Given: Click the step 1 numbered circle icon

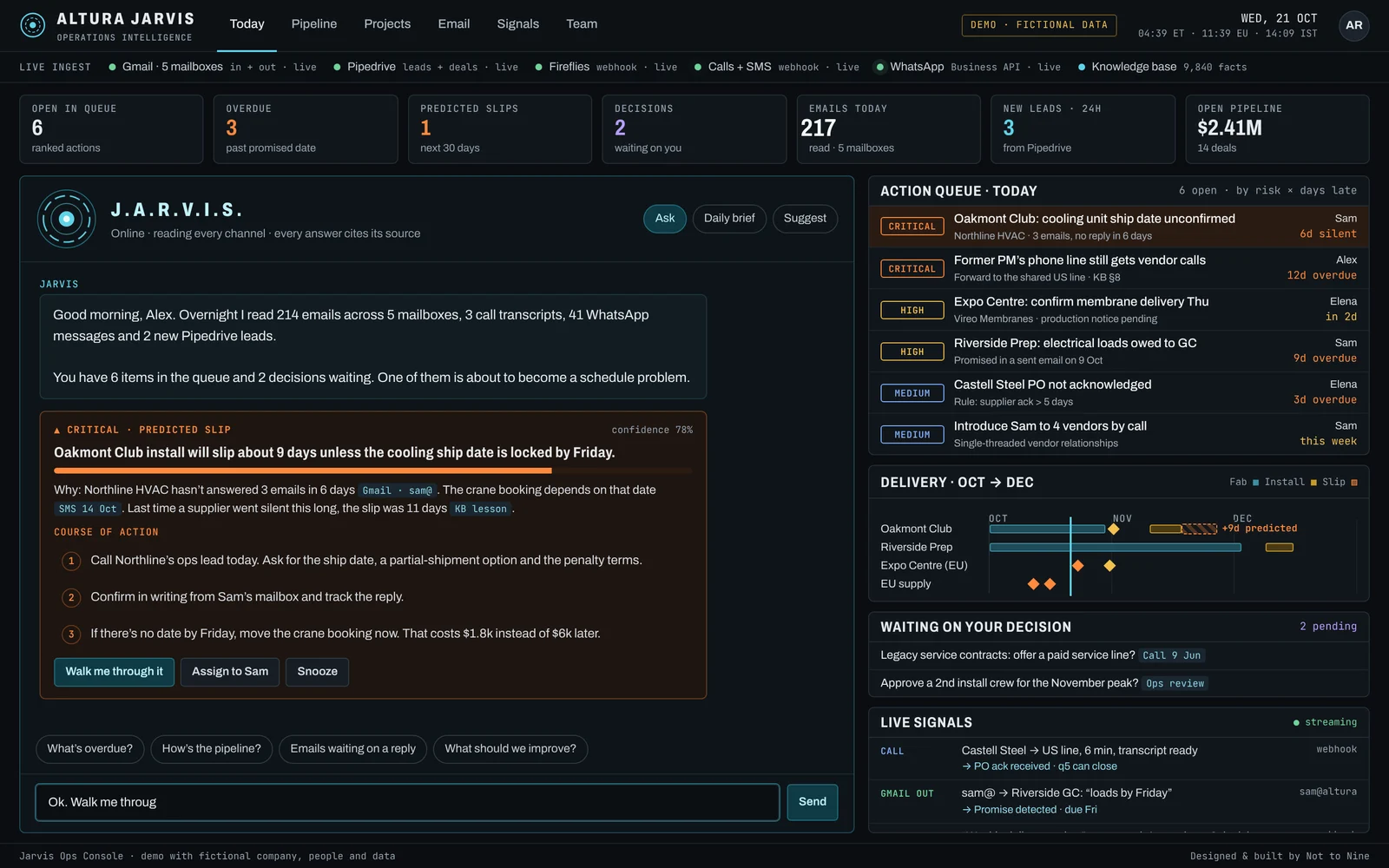Looking at the screenshot, I should tap(71, 561).
